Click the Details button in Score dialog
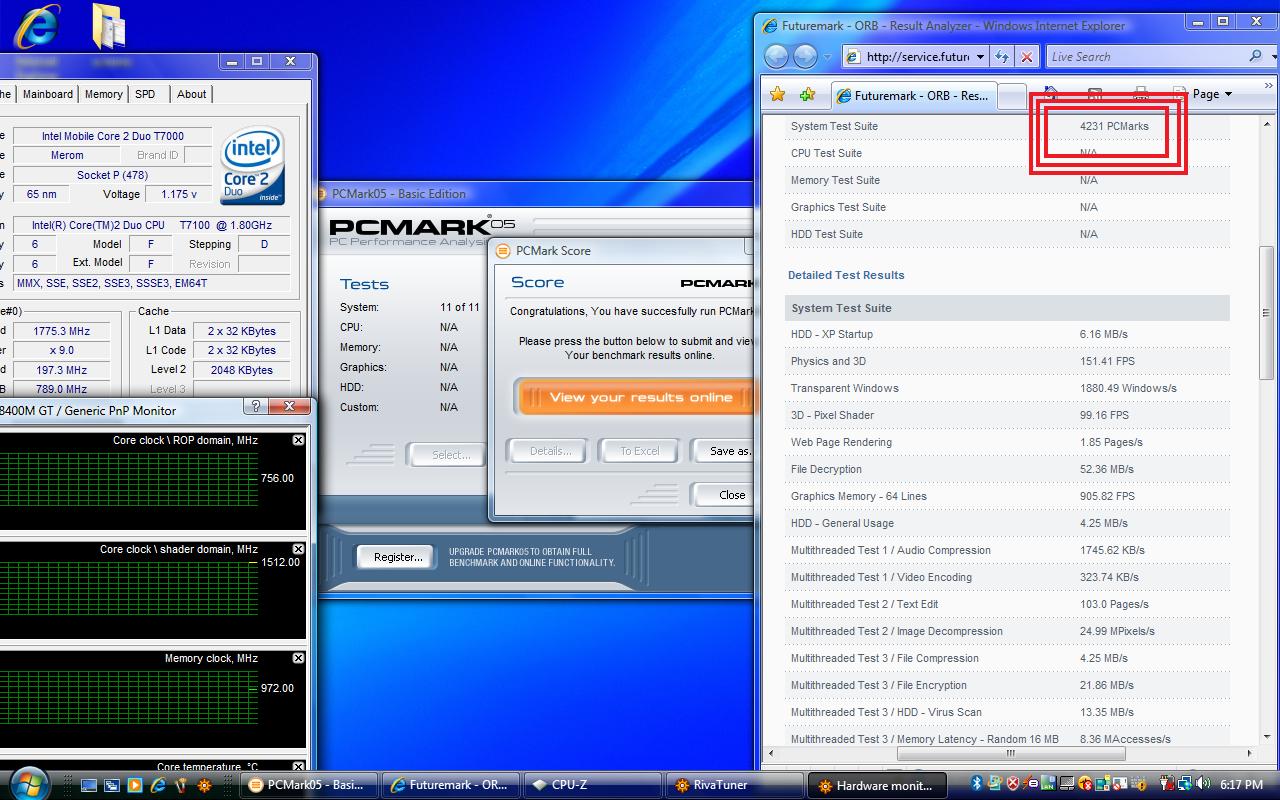This screenshot has height=800, width=1280. (x=549, y=451)
